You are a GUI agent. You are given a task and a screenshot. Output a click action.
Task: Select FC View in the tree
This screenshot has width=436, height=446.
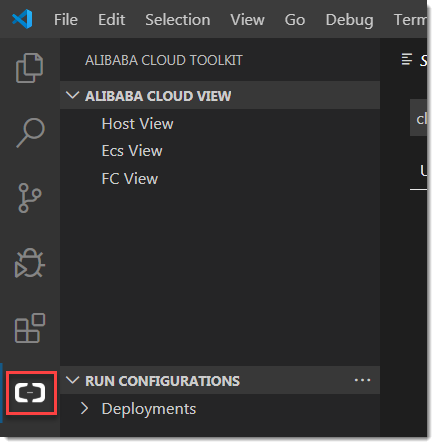tap(220, 179)
